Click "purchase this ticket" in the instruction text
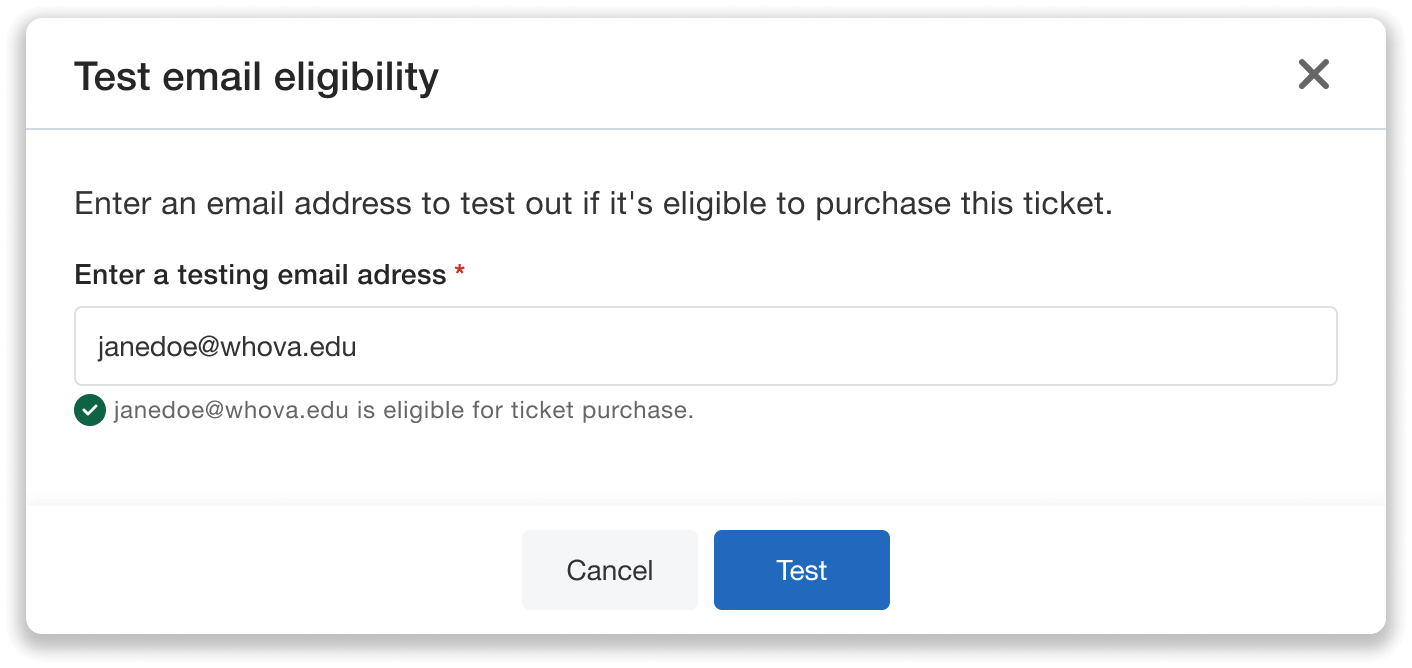 tap(964, 204)
